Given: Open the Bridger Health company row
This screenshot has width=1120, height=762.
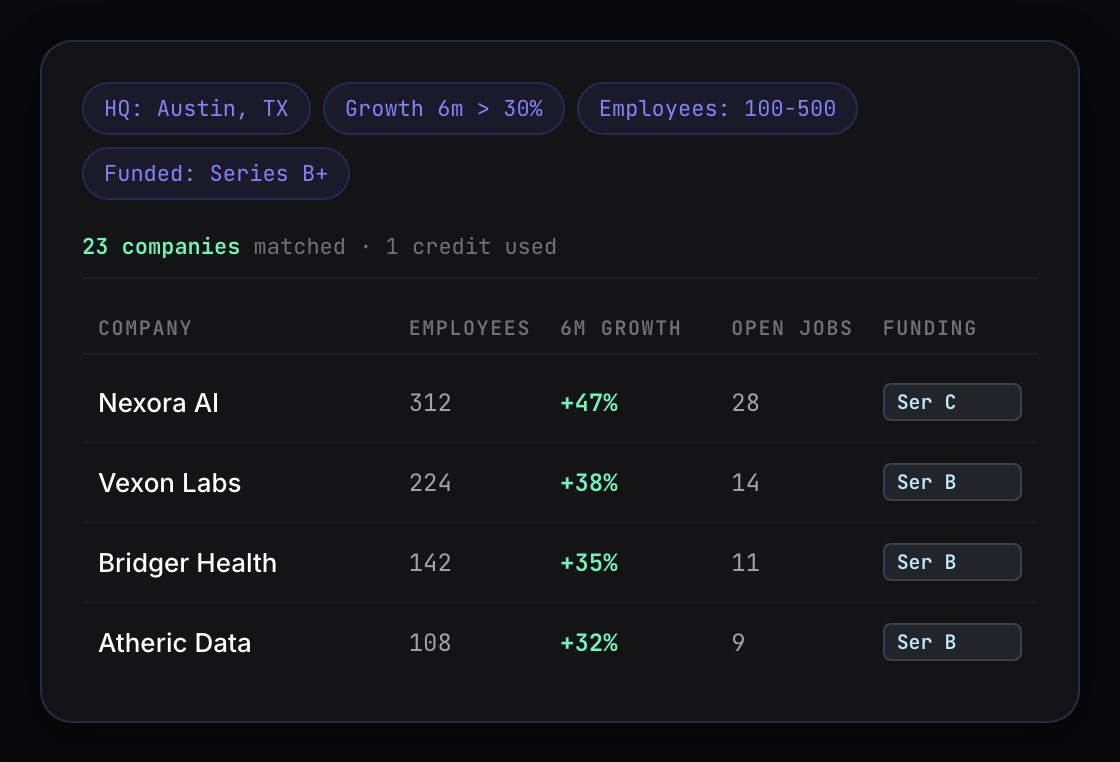Looking at the screenshot, I should point(560,562).
